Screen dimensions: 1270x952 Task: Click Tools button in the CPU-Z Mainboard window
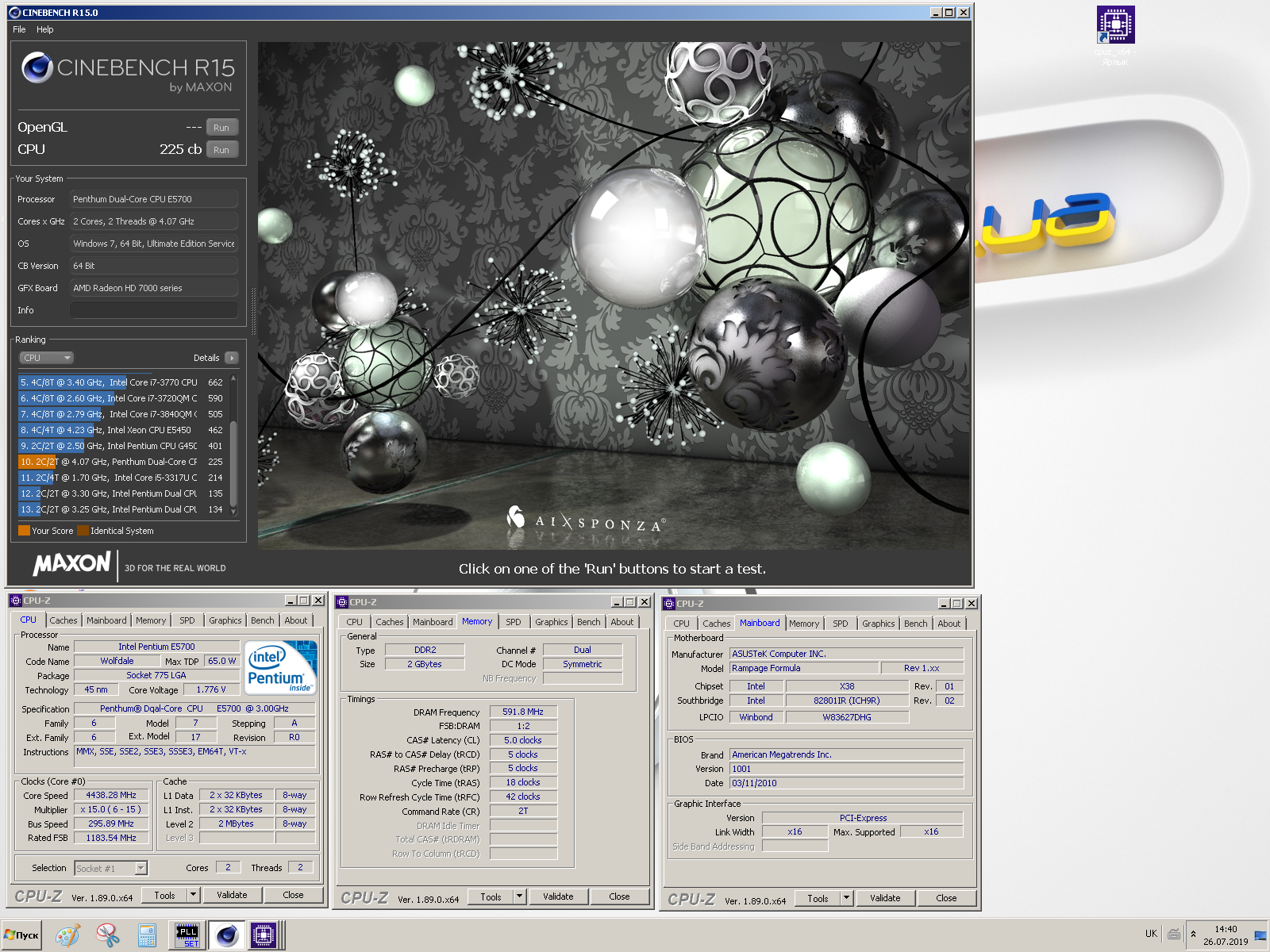point(818,898)
